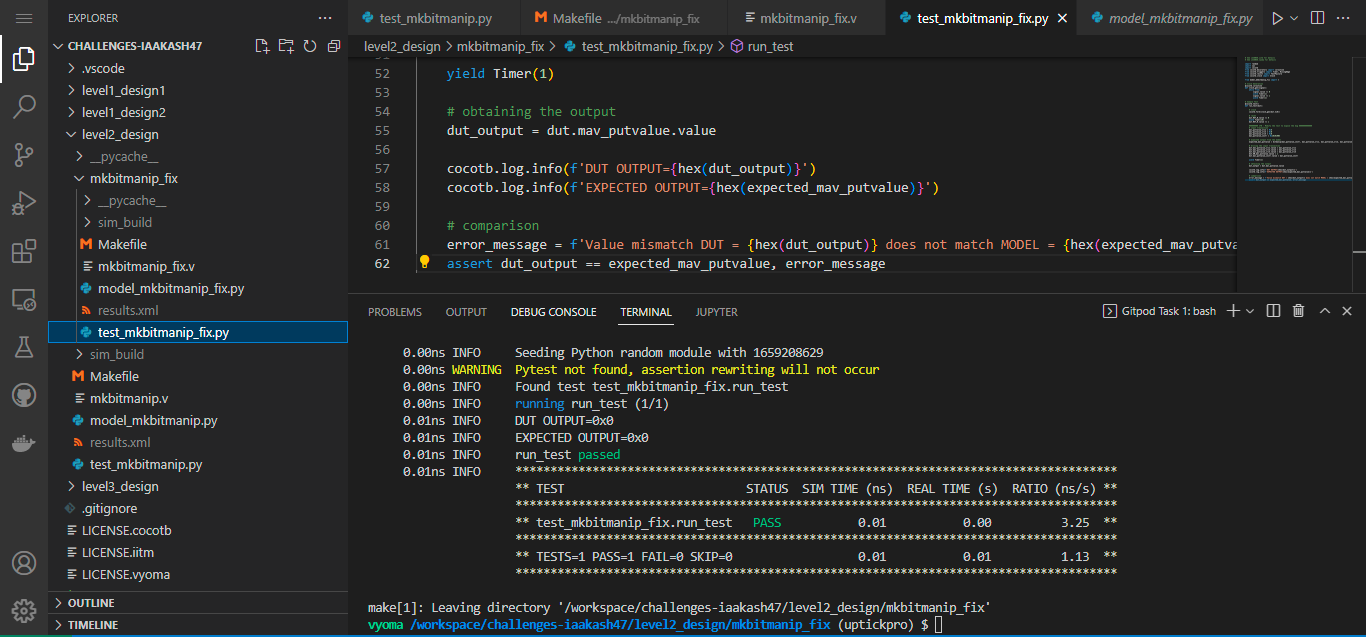Open the OUTPUT panel tab

tap(466, 312)
